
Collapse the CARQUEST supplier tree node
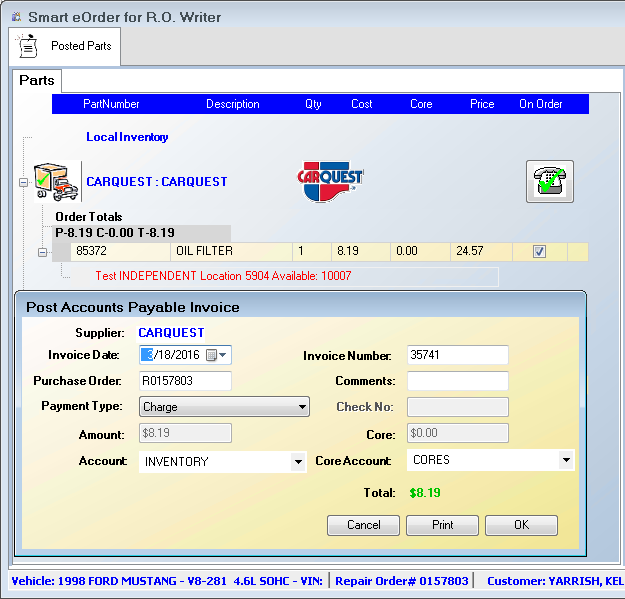pos(23,182)
